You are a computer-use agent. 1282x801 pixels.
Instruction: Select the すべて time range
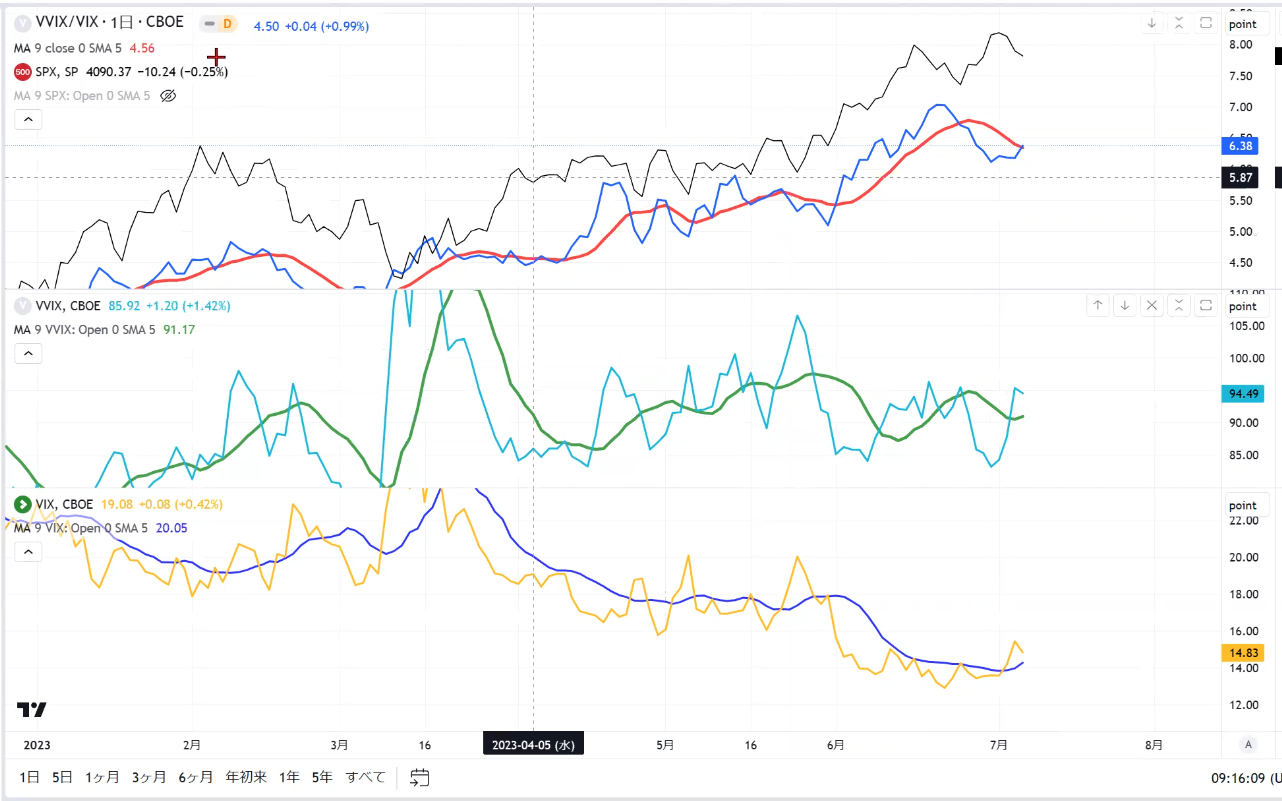(365, 777)
